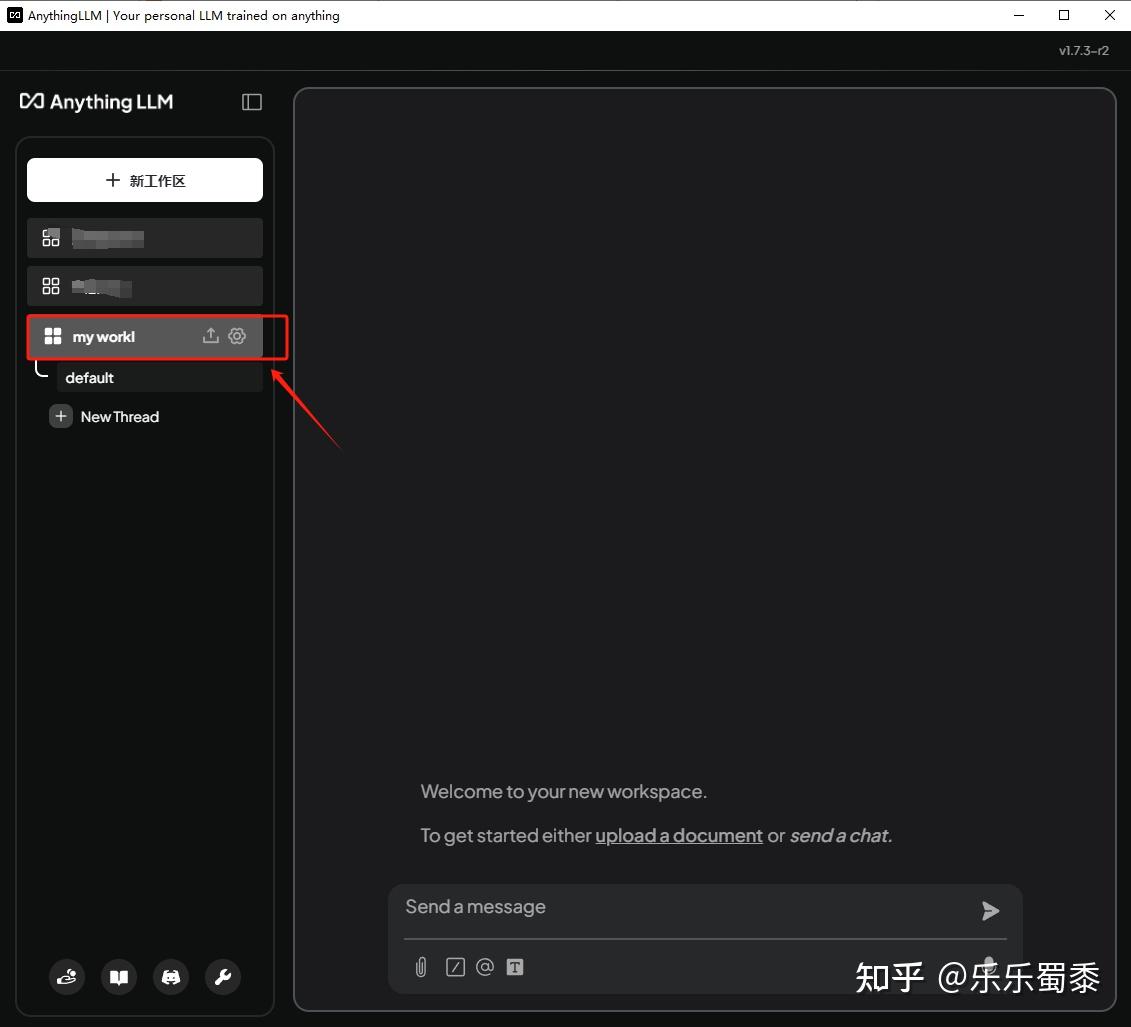The height and width of the screenshot is (1027, 1131).
Task: Click the v1.7.3-r2 version text
Action: tap(1083, 50)
